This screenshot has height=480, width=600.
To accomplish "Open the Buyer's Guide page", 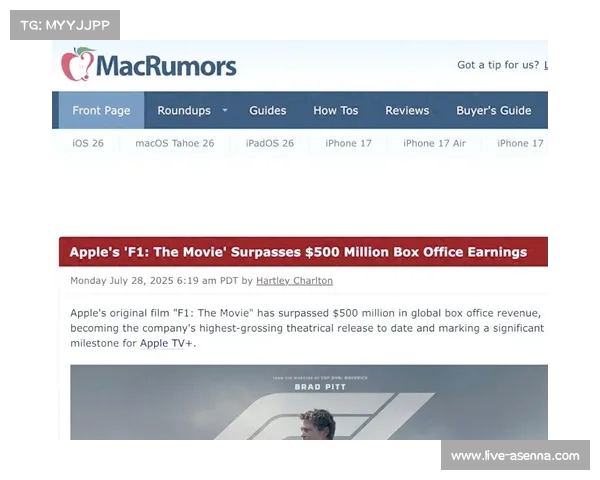I will 493,111.
